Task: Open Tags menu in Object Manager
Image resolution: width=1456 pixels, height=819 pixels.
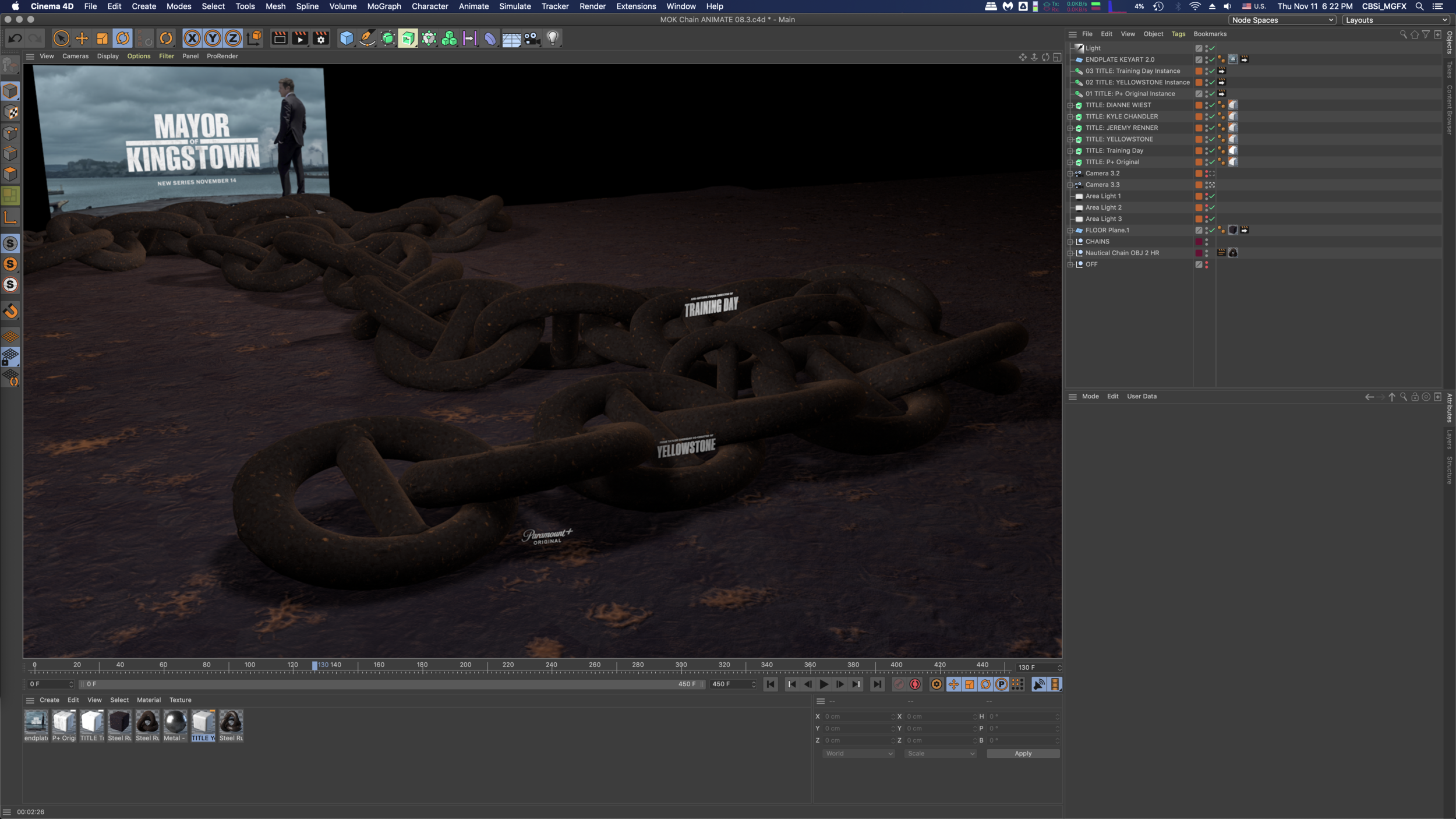Action: 1178,34
